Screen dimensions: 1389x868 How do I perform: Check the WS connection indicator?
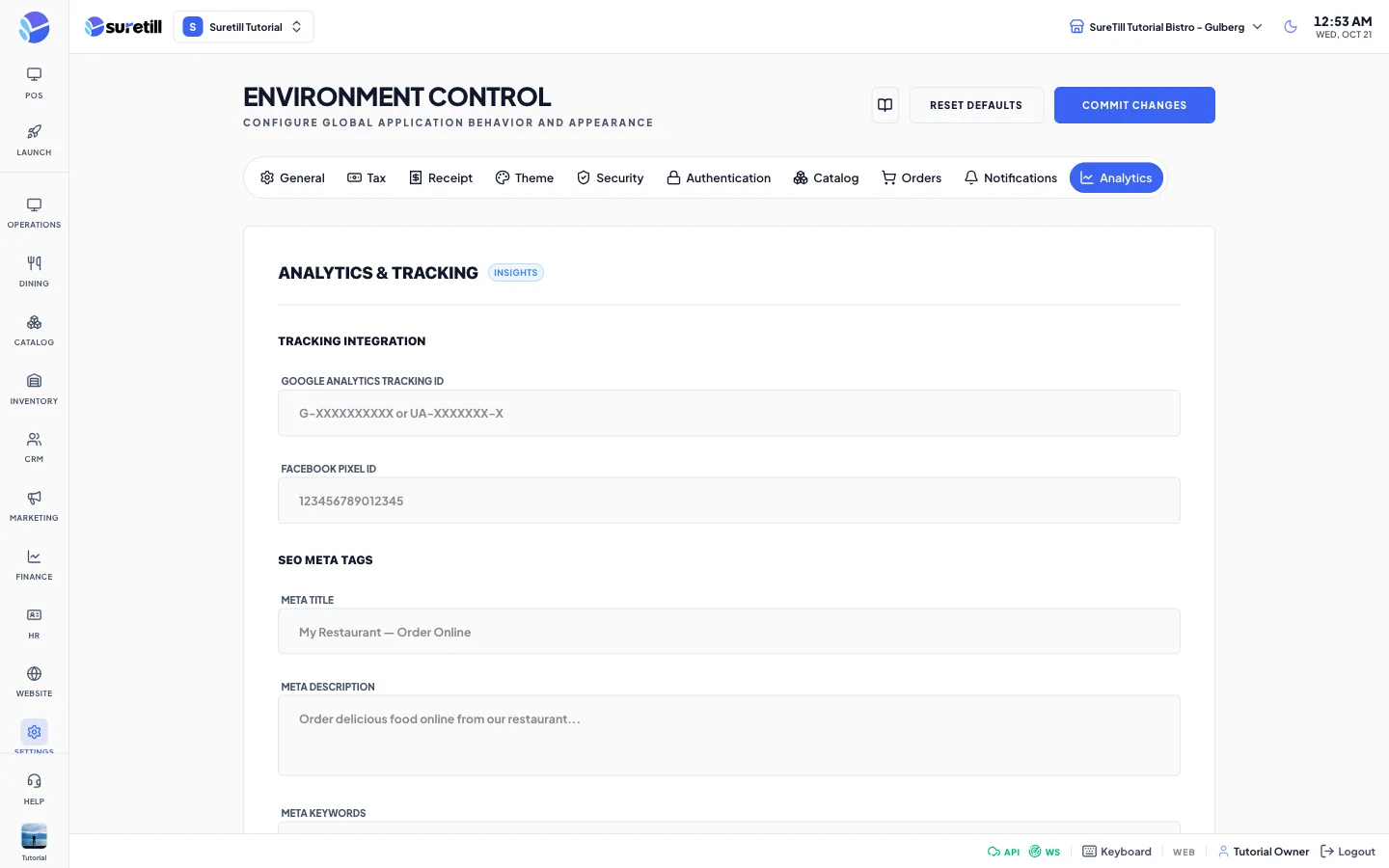[1045, 852]
